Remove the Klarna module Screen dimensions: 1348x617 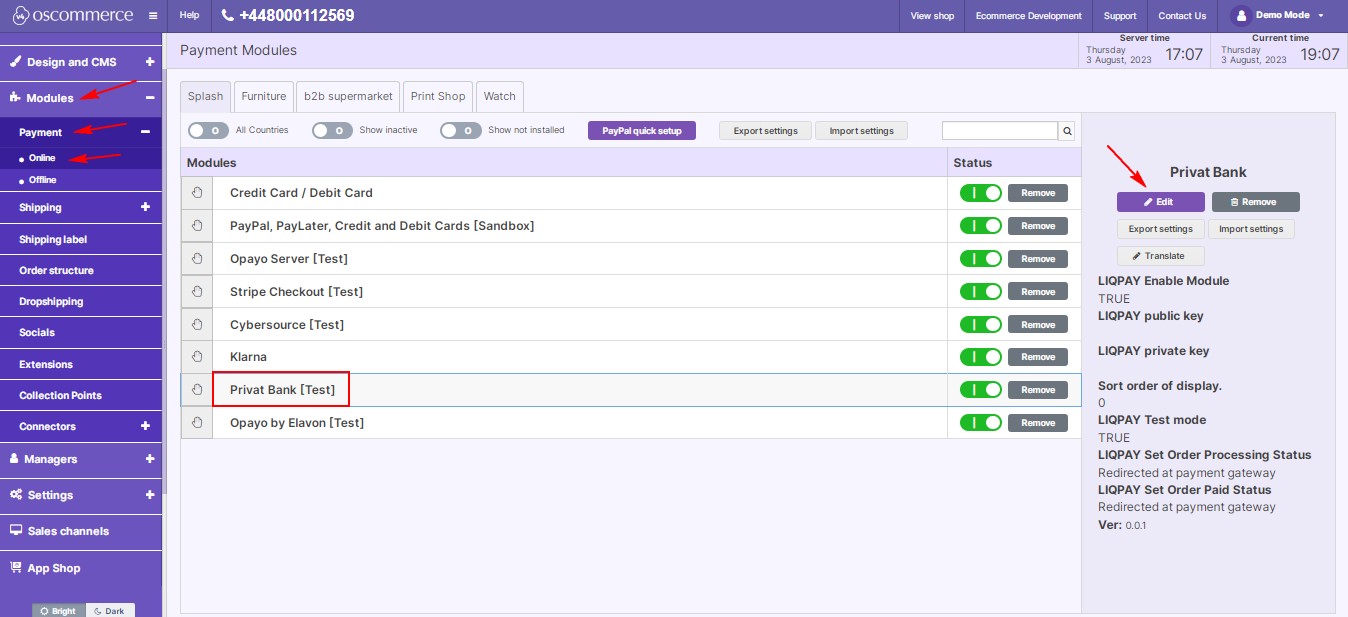1038,357
